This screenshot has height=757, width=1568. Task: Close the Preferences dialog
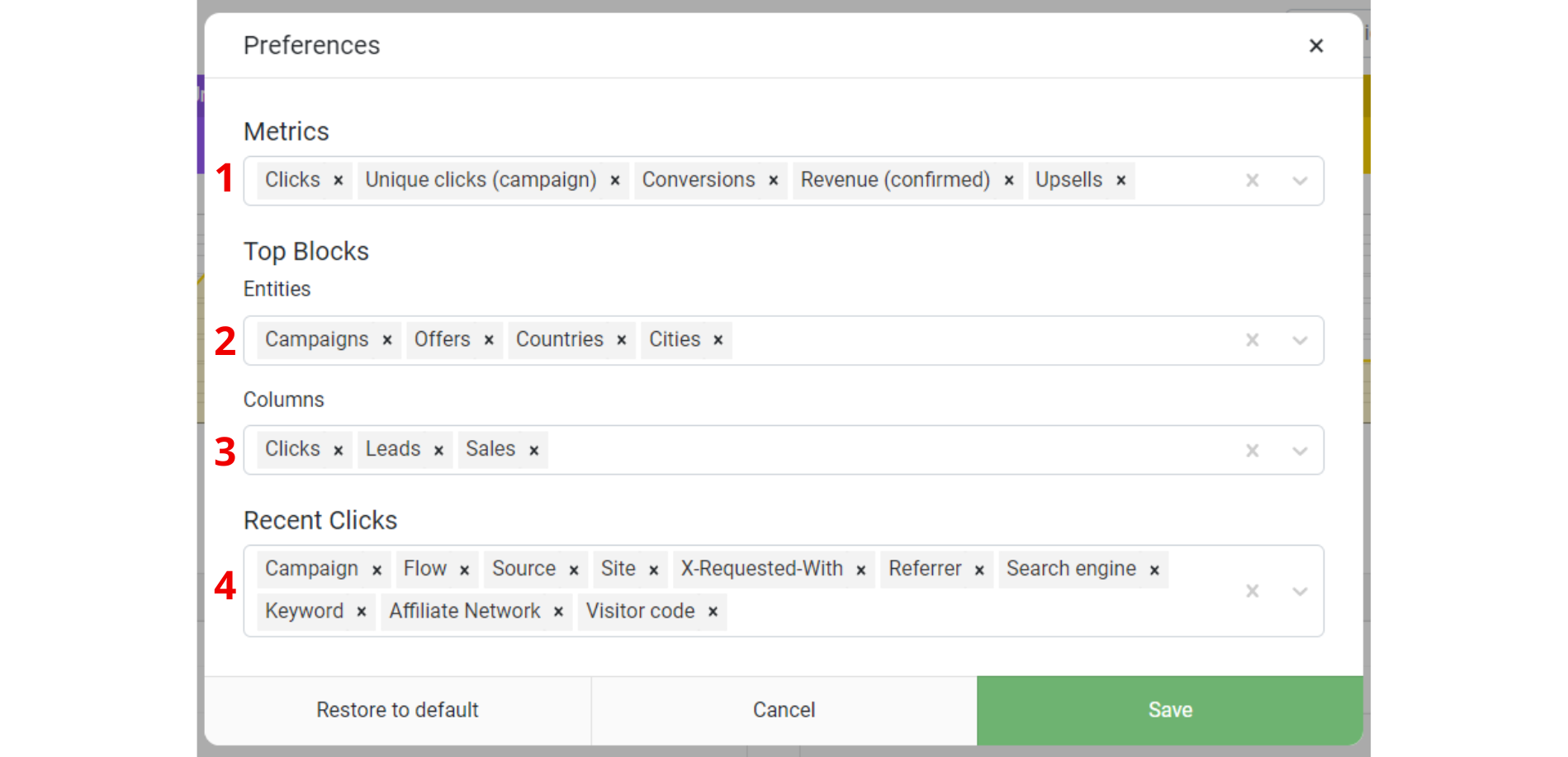pos(1316,46)
